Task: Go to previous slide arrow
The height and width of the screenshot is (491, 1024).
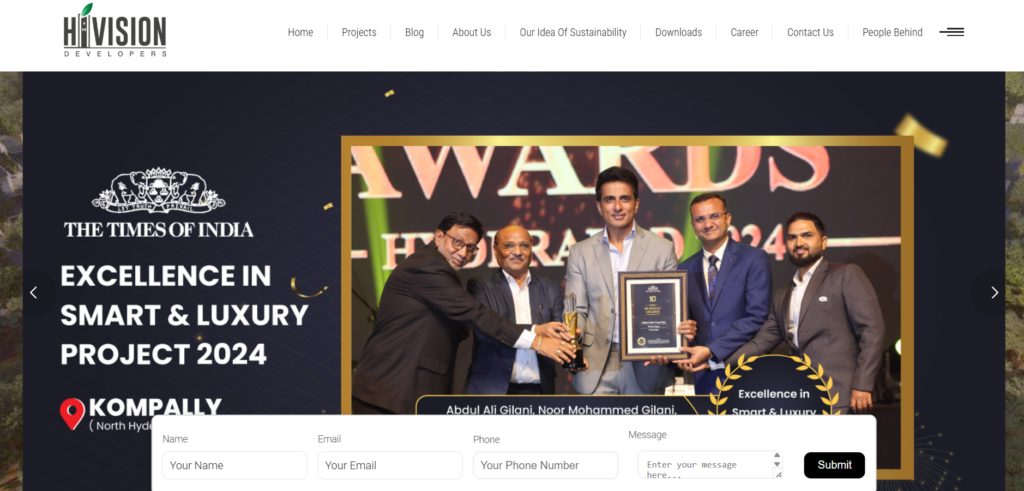Action: (x=34, y=293)
